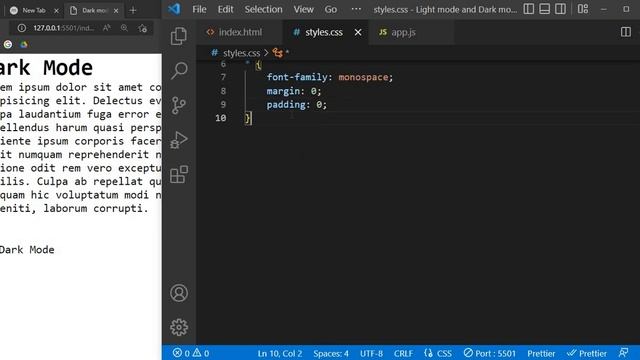Click the plain Prettier status item
The height and width of the screenshot is (360, 640).
541,353
